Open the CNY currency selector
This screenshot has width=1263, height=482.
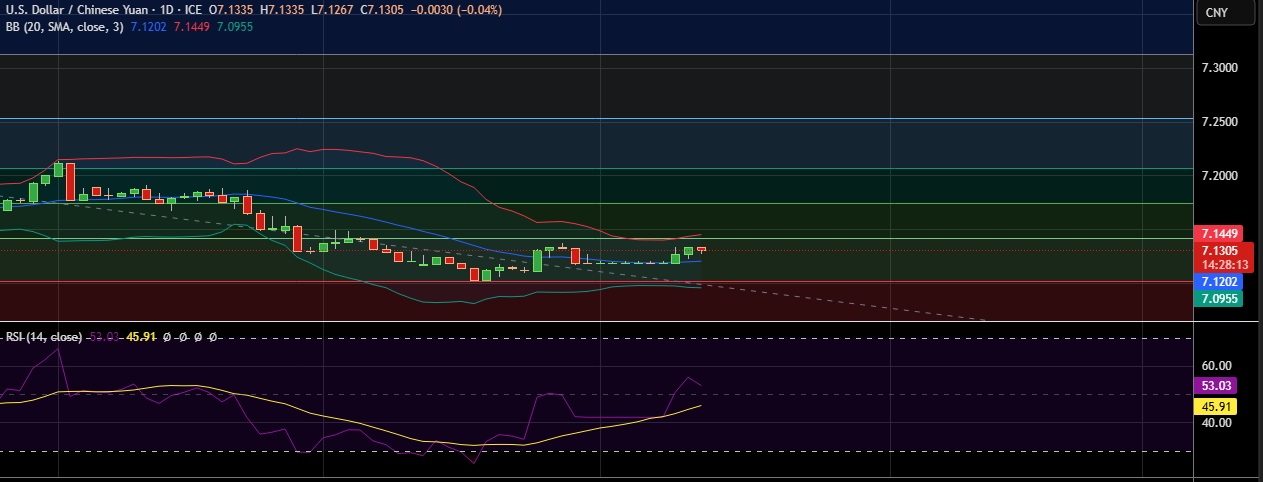tap(1216, 12)
